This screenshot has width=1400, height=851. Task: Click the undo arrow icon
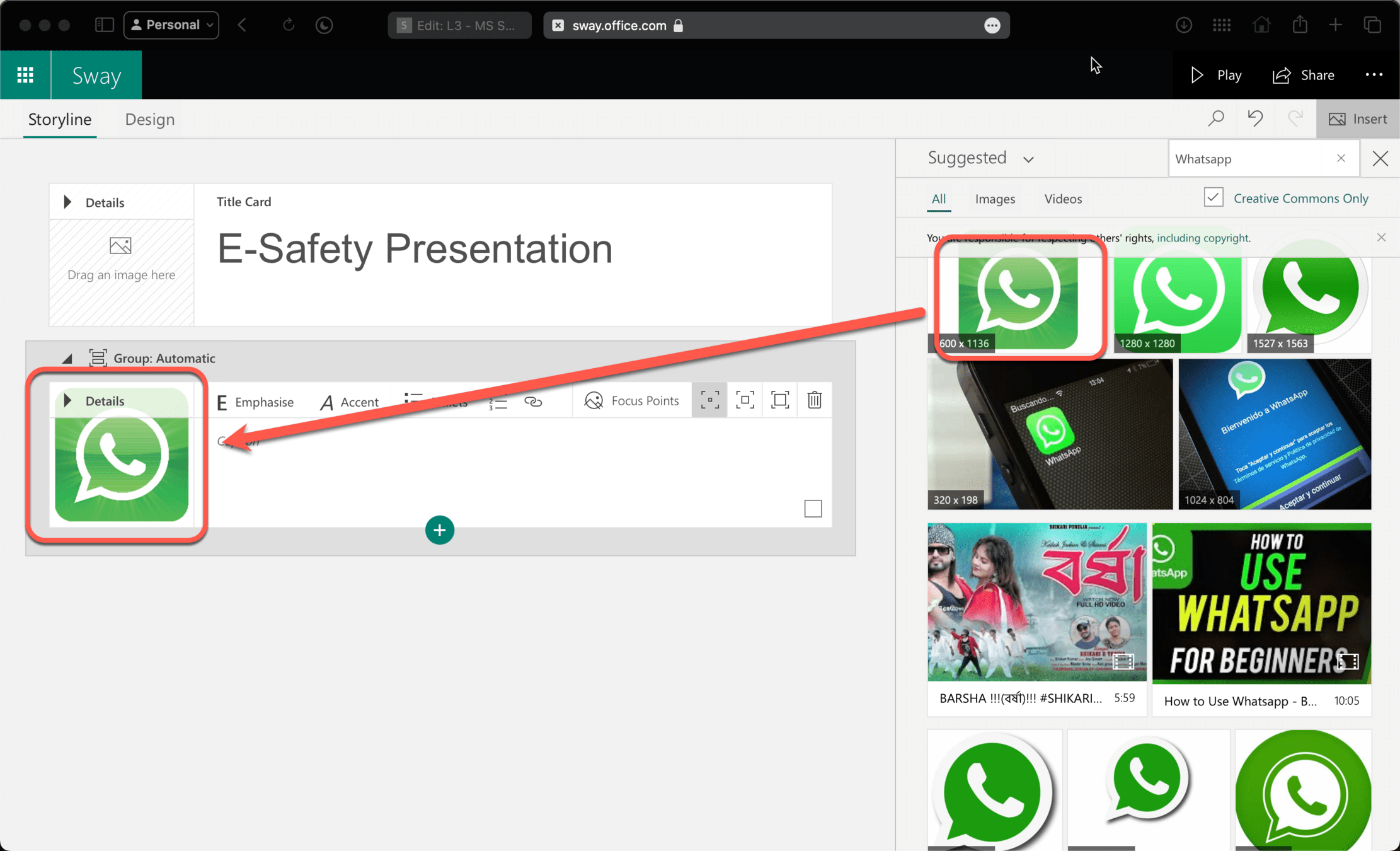(x=1255, y=119)
